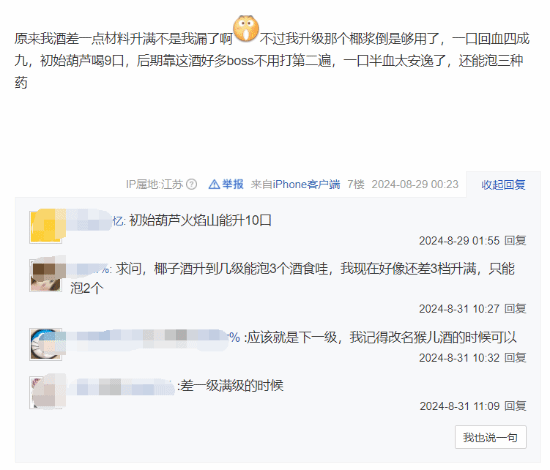Open the fourth commenter's pink avatar

(46, 392)
